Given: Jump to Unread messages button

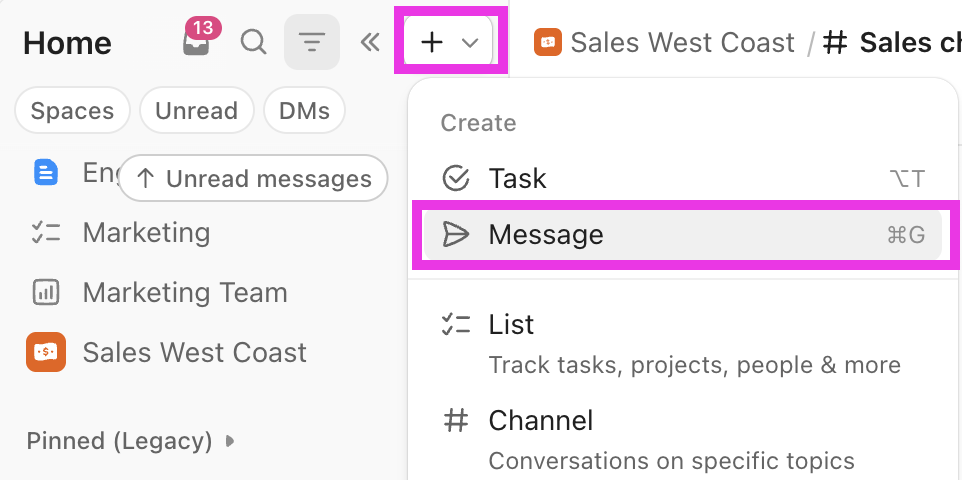Looking at the screenshot, I should tap(253, 178).
